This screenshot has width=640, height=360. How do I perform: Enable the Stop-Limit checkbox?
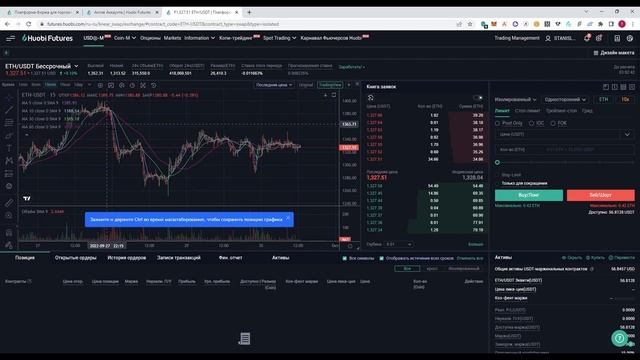point(498,175)
